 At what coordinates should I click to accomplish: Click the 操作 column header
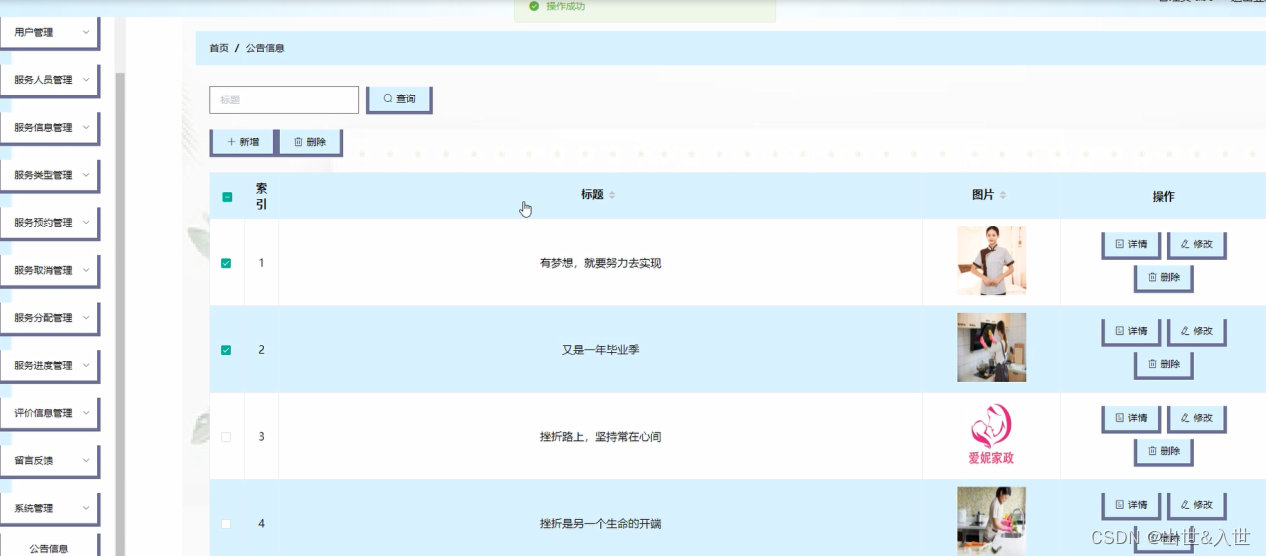(x=1163, y=197)
